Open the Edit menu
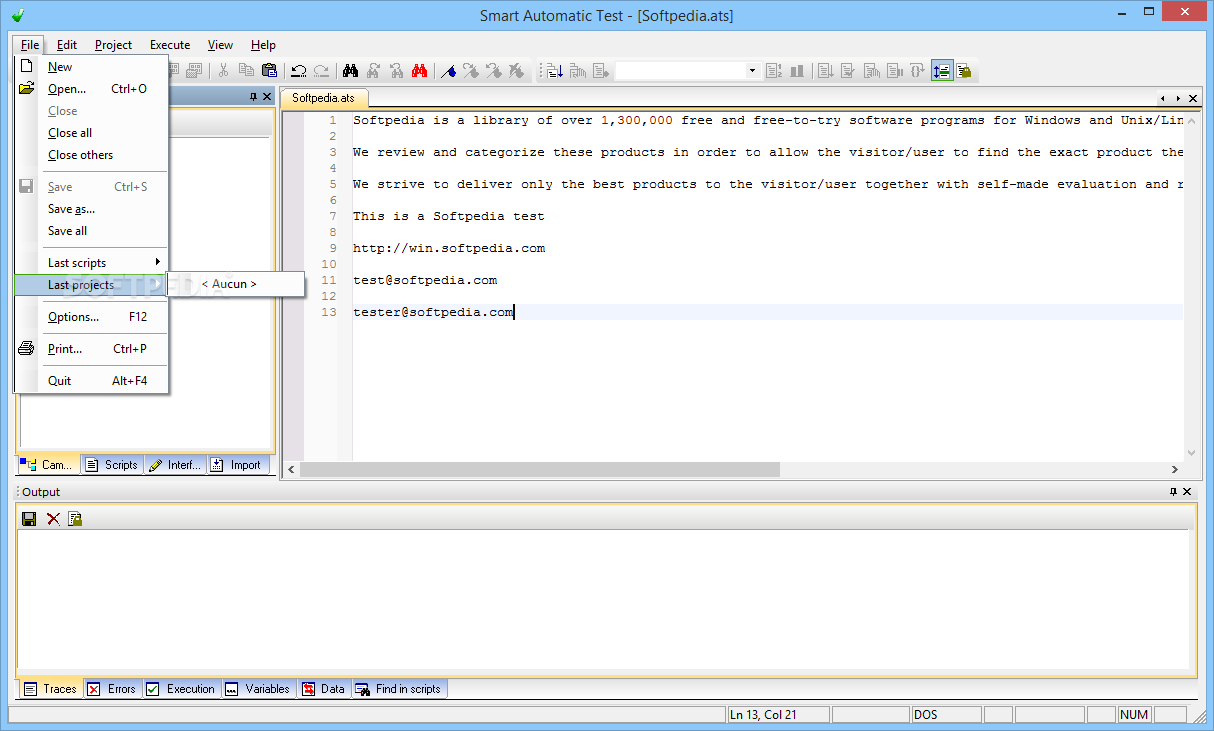Screen dimensions: 1214x731 (67, 45)
